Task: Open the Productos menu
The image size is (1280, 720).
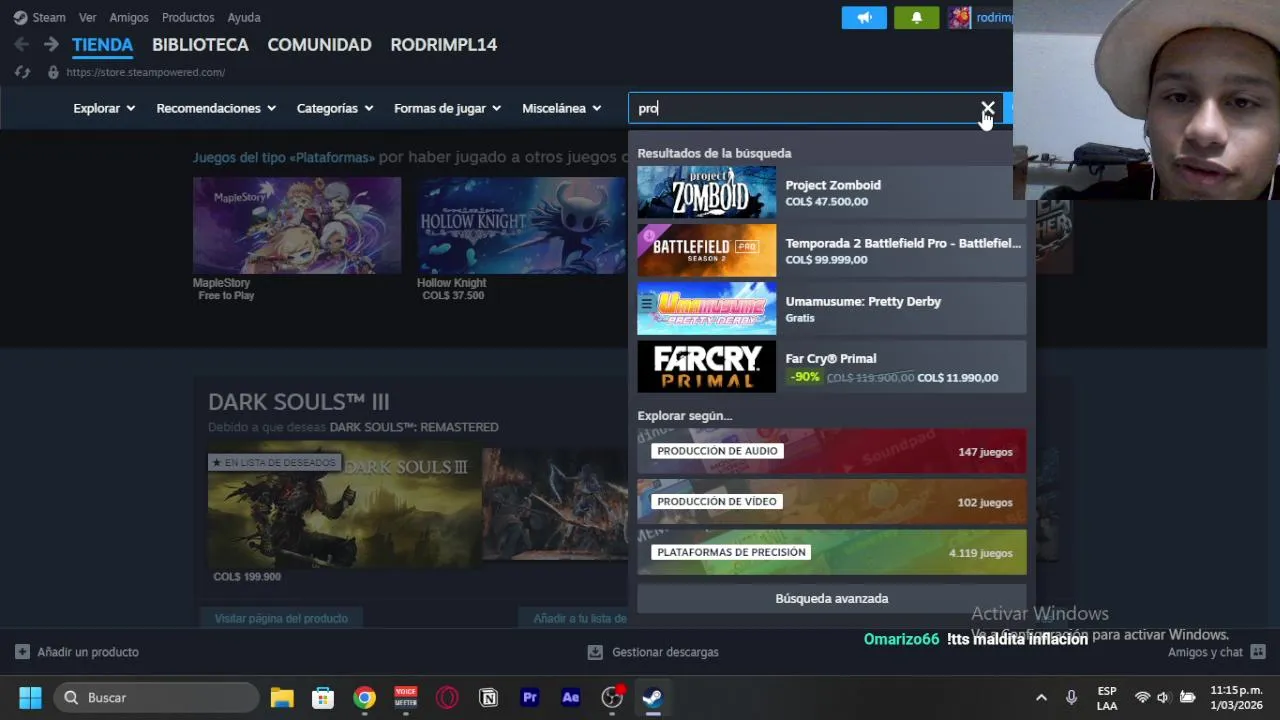Action: tap(188, 17)
